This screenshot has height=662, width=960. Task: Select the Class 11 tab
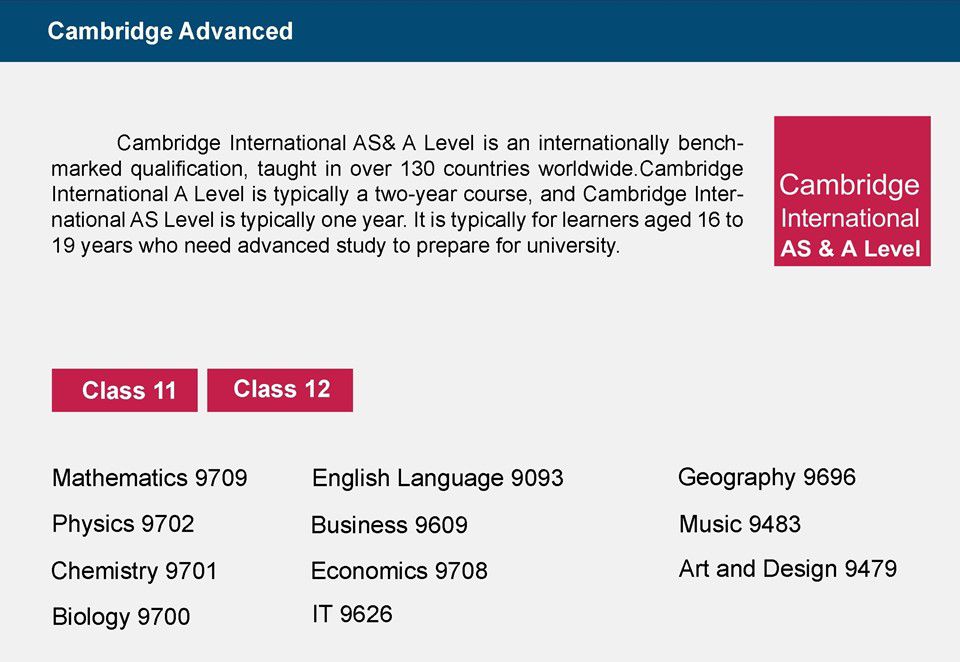124,390
